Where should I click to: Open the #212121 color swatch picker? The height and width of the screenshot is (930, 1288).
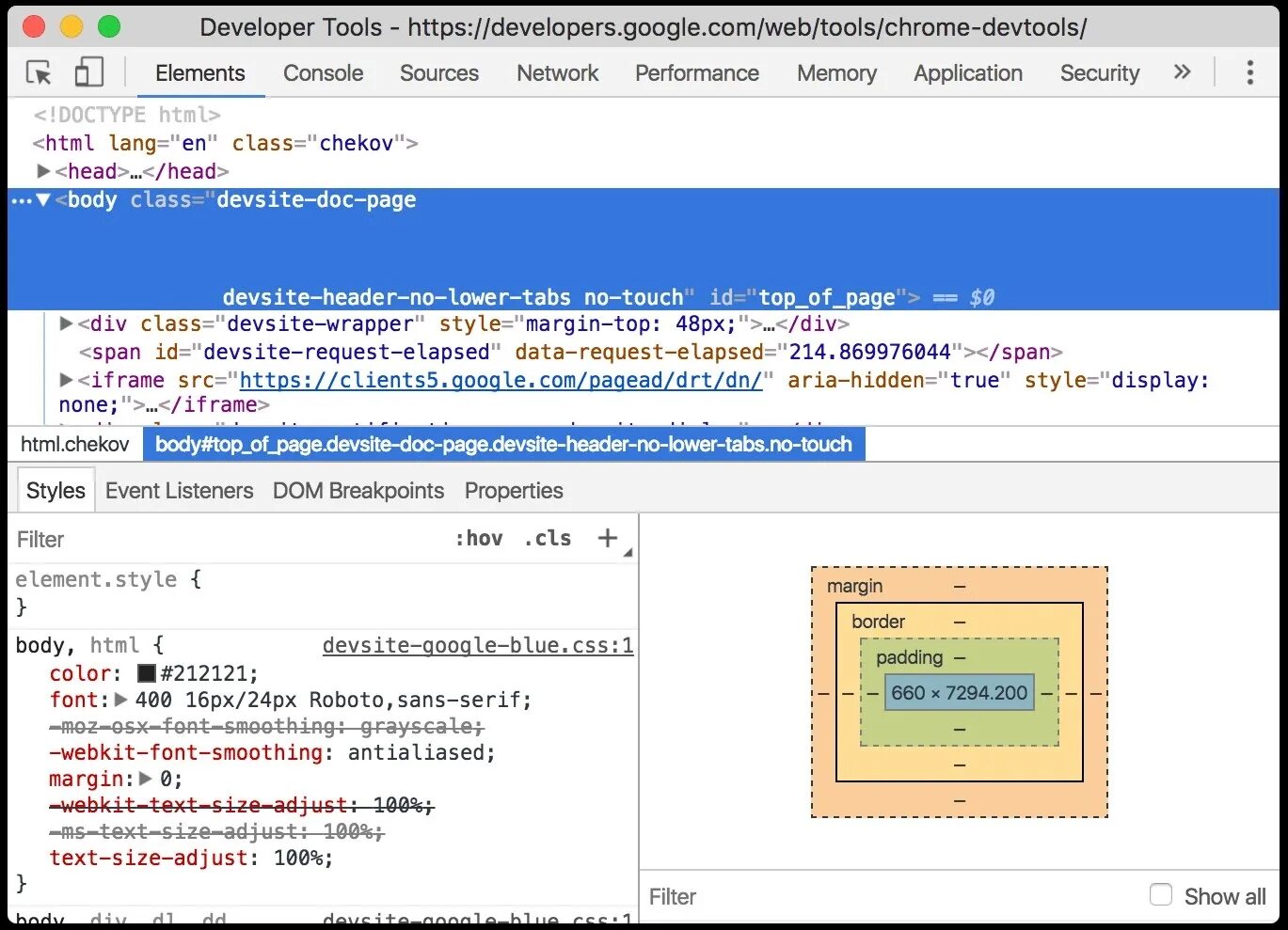point(146,673)
